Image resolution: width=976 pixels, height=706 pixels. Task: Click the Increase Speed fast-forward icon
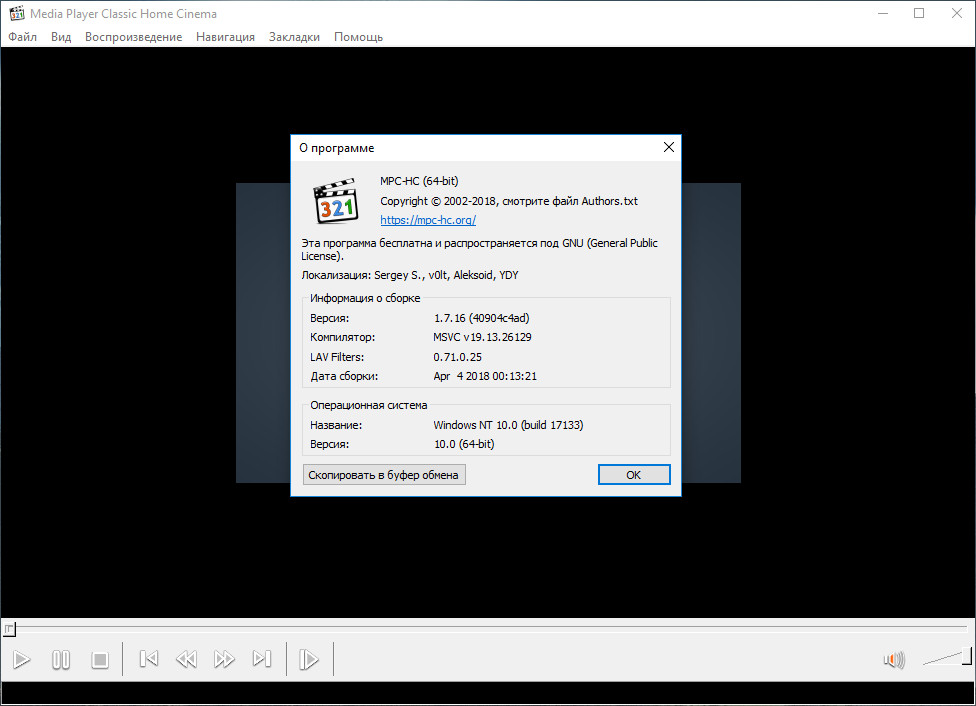[x=224, y=659]
